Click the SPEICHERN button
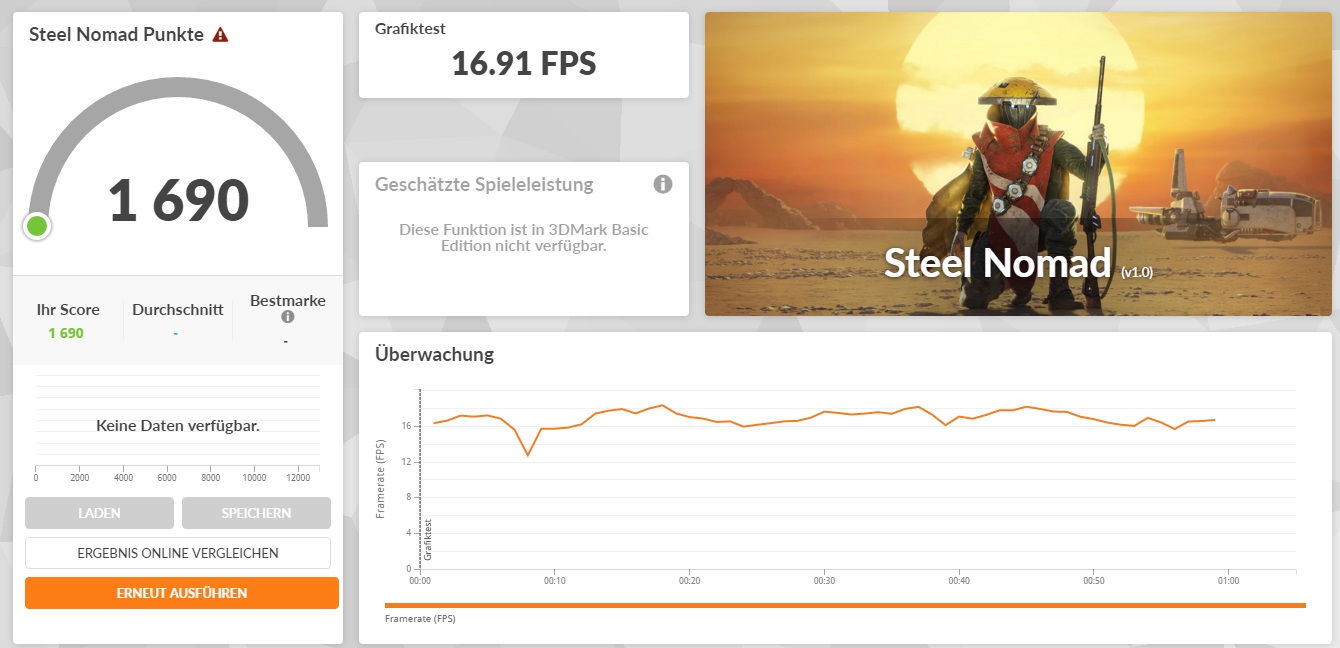The height and width of the screenshot is (648, 1340). [256, 513]
